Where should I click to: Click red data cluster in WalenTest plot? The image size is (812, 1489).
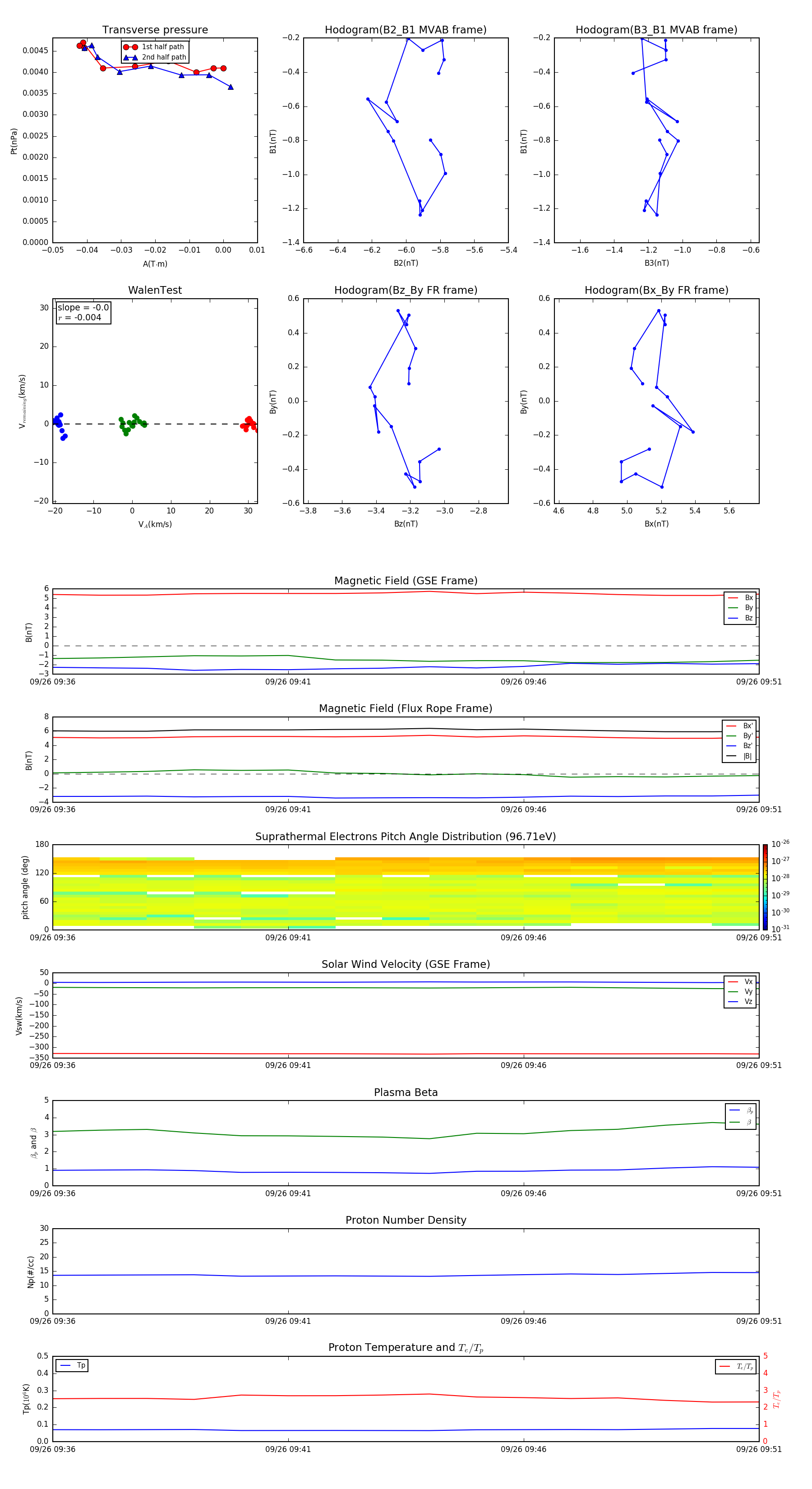249,424
